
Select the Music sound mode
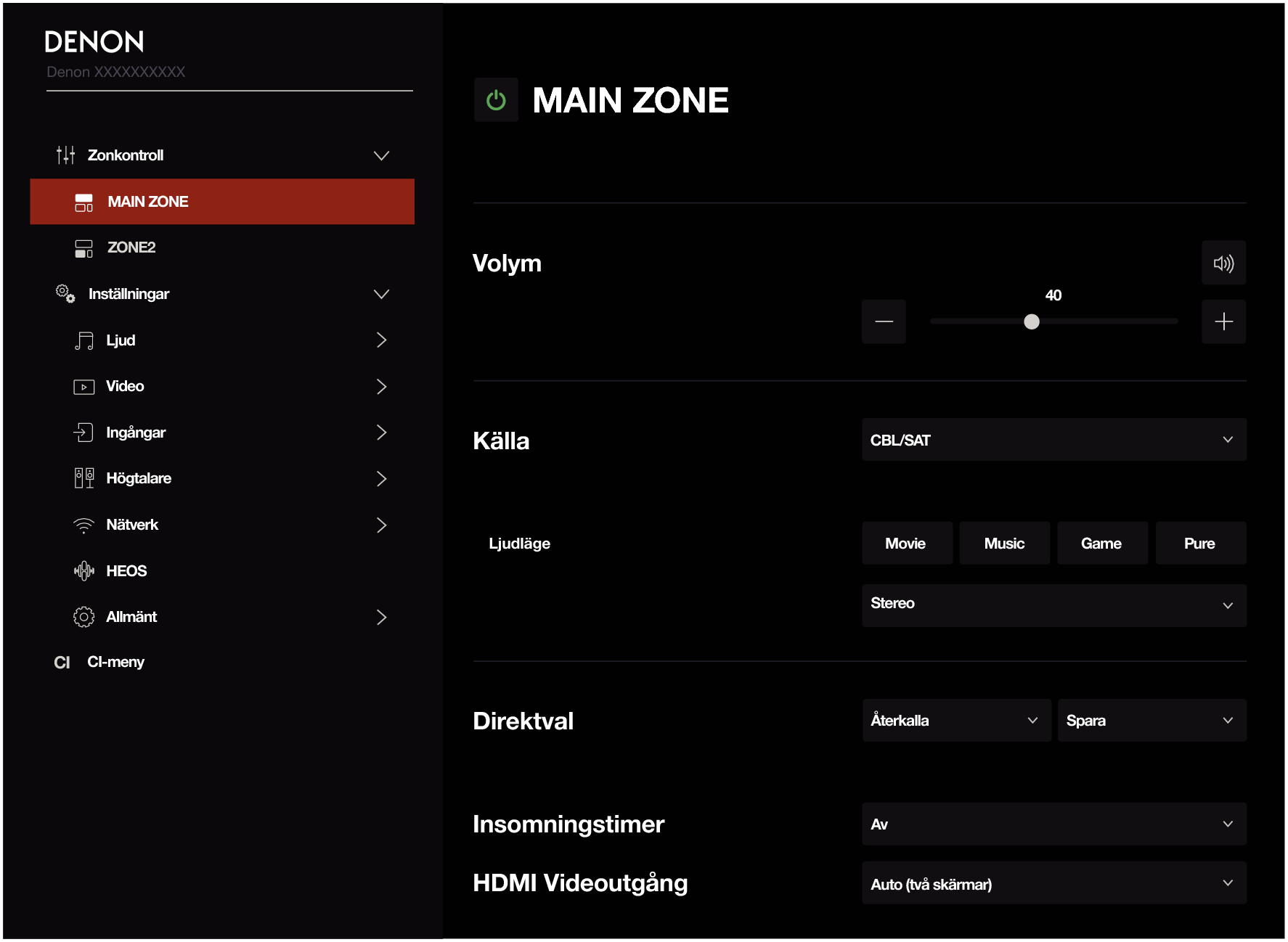click(x=1004, y=544)
